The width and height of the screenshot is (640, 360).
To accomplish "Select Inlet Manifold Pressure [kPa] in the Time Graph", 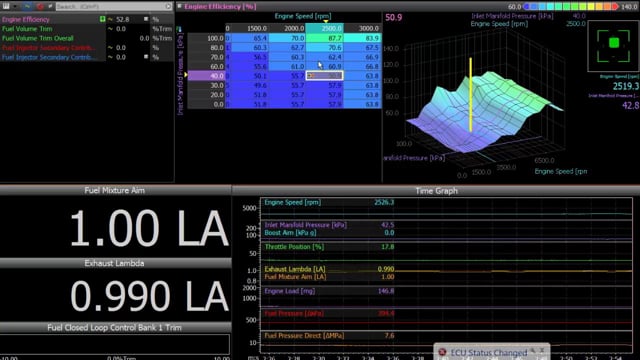I will 305,225.
